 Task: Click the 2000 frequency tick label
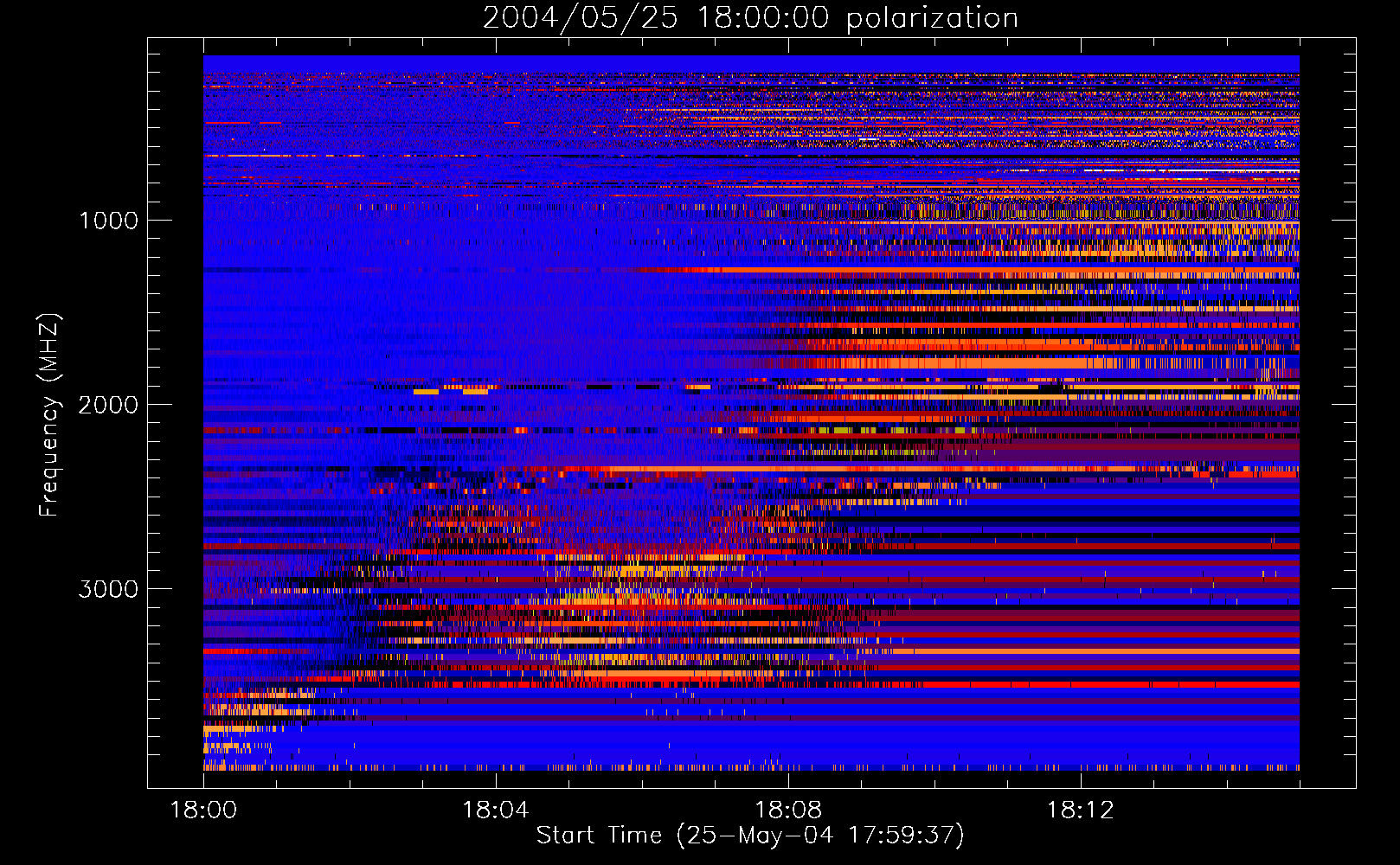click(108, 405)
